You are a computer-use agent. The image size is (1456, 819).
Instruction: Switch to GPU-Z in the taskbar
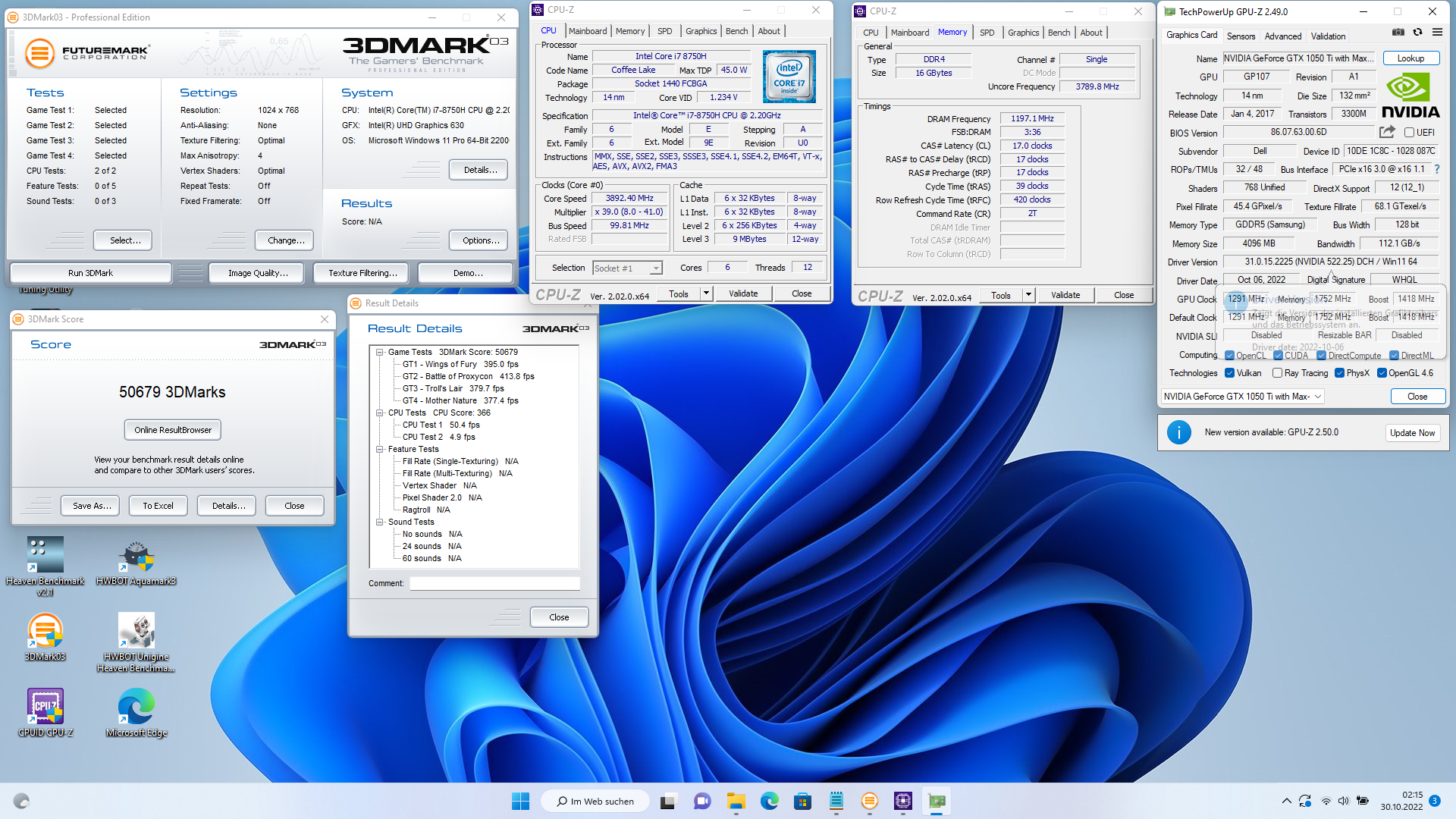click(x=937, y=801)
